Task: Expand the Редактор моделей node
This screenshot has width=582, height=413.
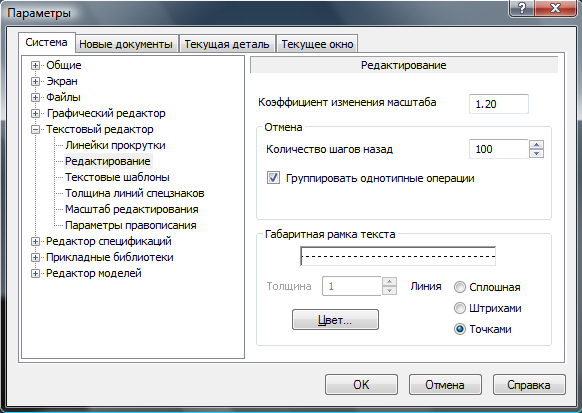Action: point(35,273)
